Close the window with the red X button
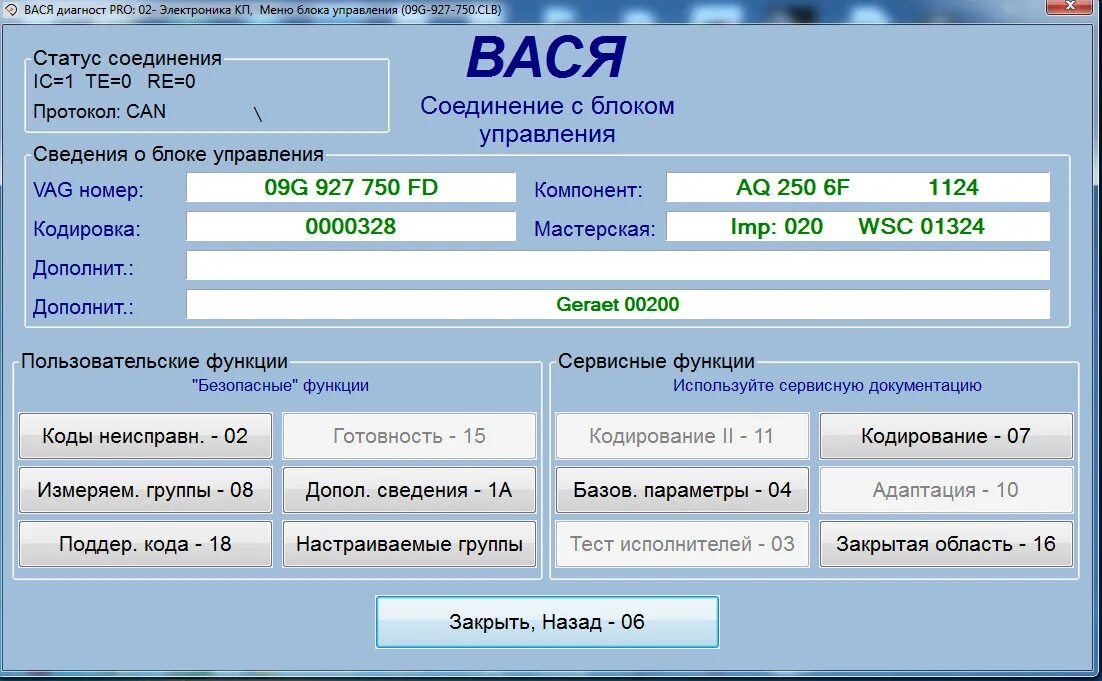1102x681 pixels. click(1069, 6)
